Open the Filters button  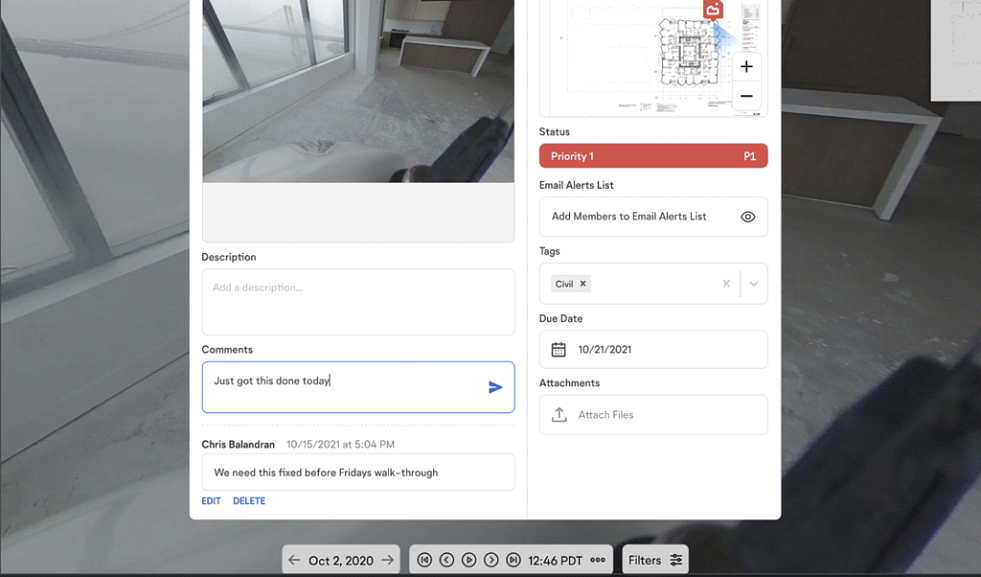tap(655, 560)
